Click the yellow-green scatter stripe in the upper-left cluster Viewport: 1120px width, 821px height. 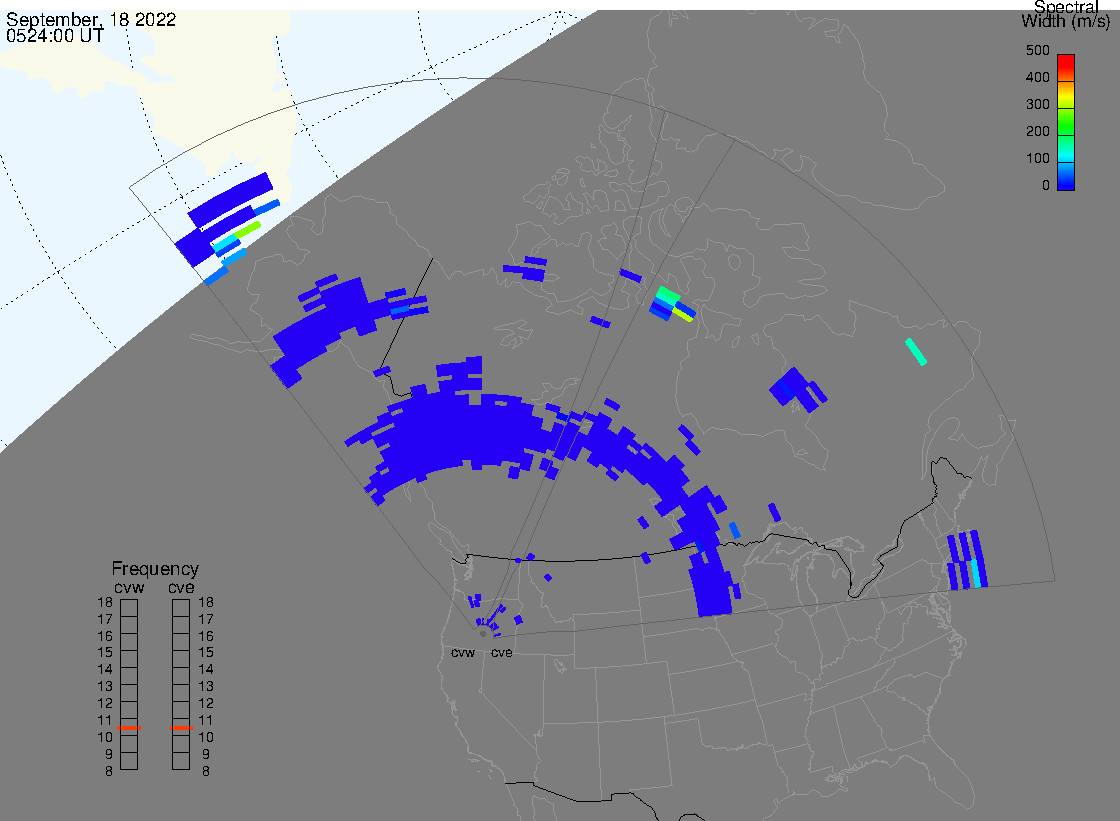tap(247, 230)
